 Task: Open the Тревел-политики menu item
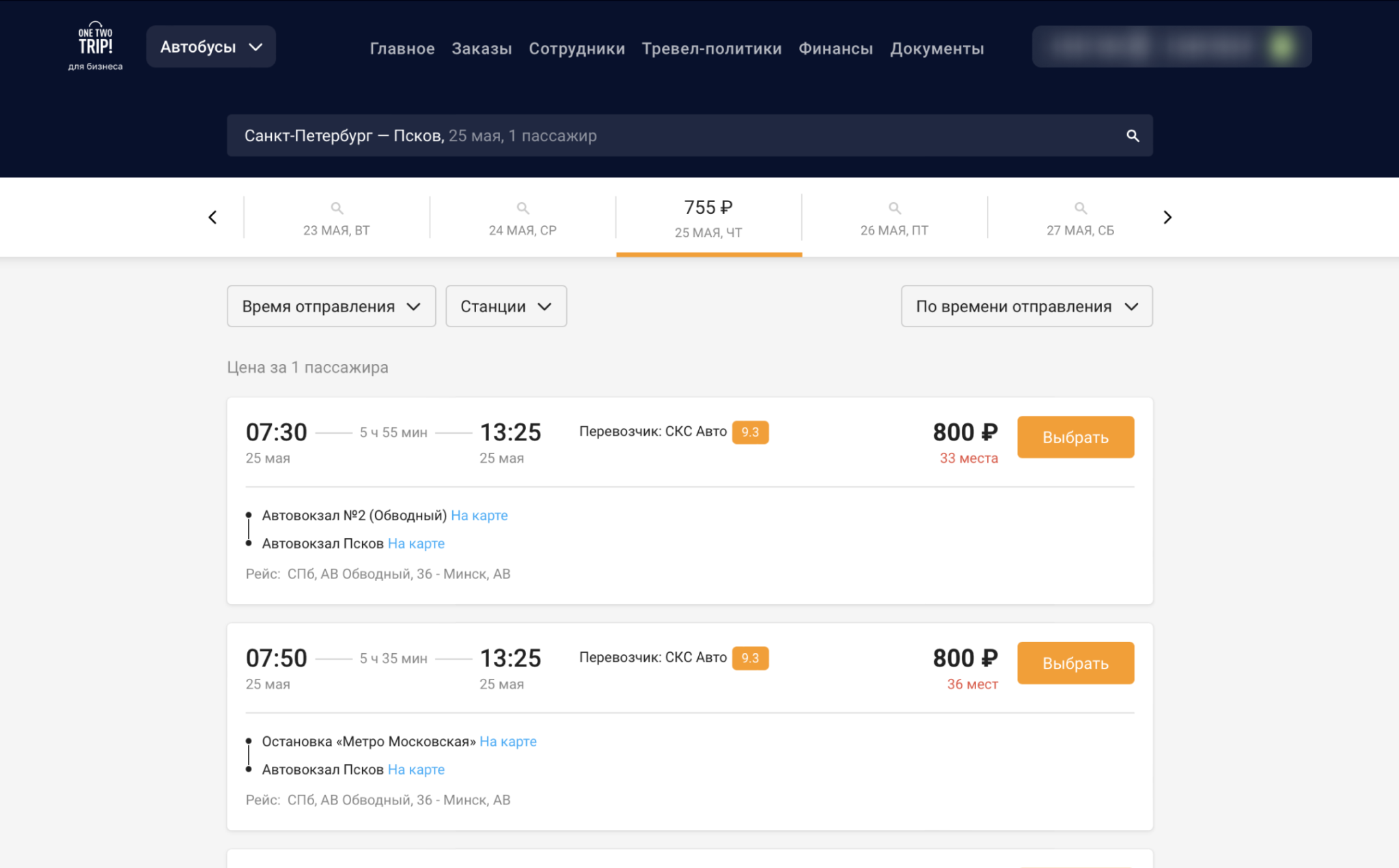tap(711, 48)
